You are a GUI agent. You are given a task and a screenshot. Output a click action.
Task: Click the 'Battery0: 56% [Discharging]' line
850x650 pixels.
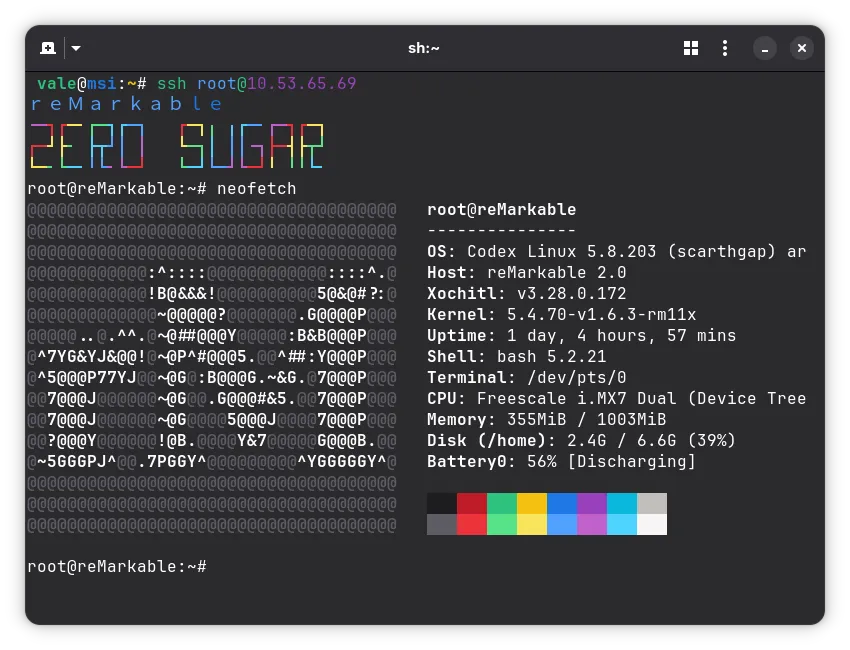[561, 461]
